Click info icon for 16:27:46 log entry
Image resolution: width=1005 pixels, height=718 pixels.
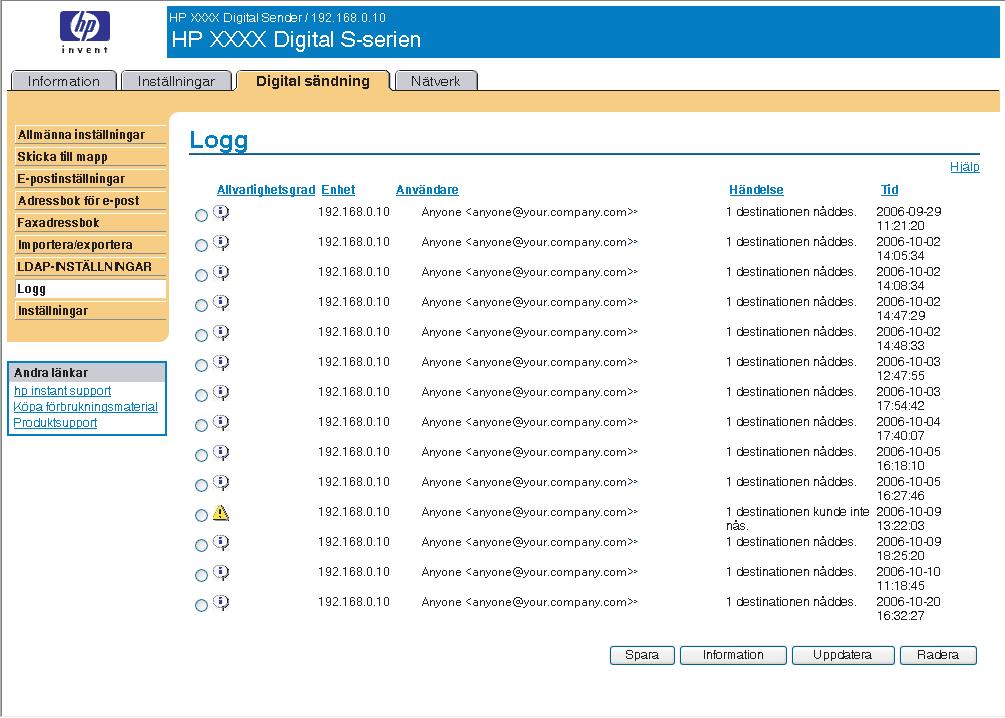(221, 483)
